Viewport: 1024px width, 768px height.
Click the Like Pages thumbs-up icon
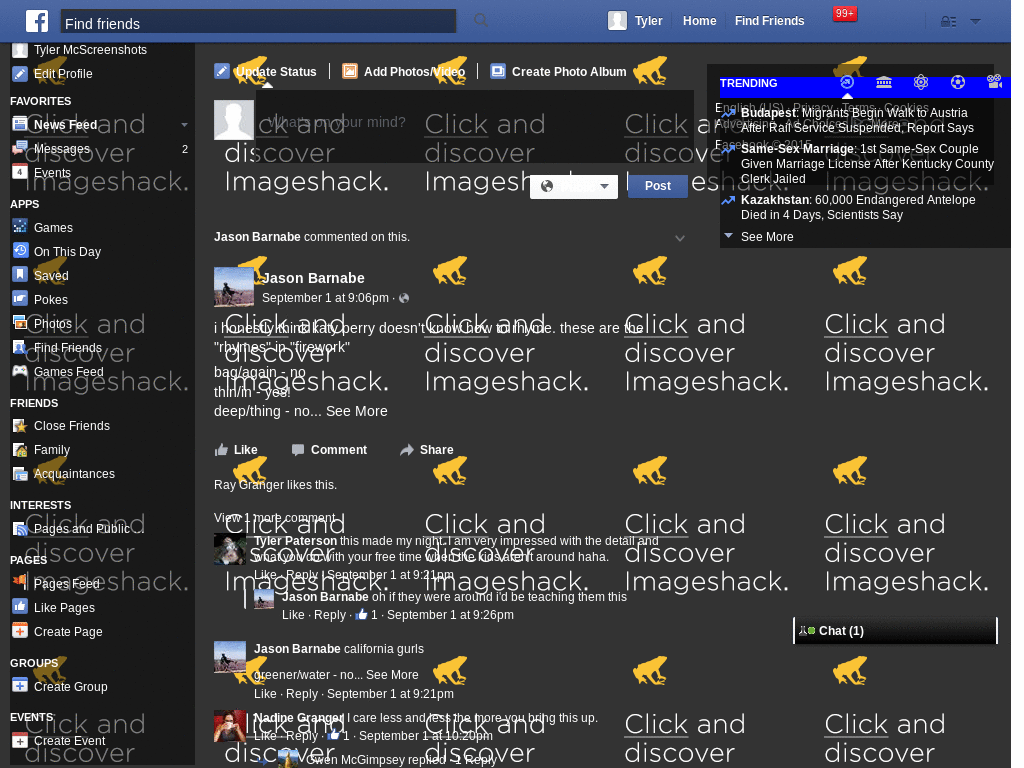click(20, 607)
